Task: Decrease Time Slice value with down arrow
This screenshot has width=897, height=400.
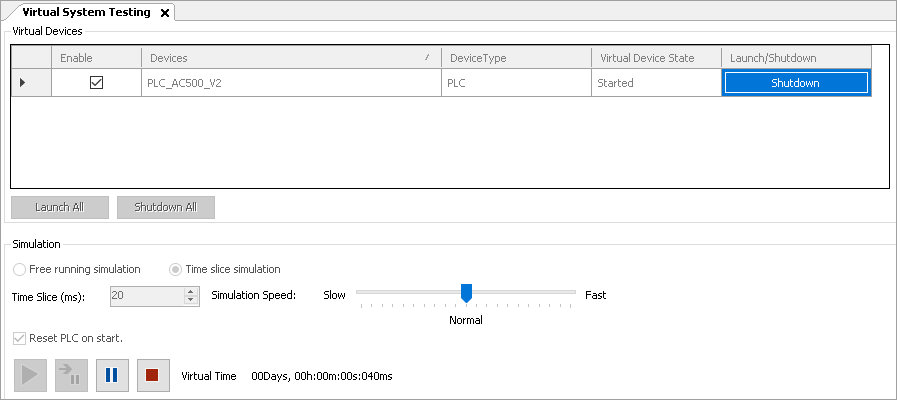Action: click(191, 300)
